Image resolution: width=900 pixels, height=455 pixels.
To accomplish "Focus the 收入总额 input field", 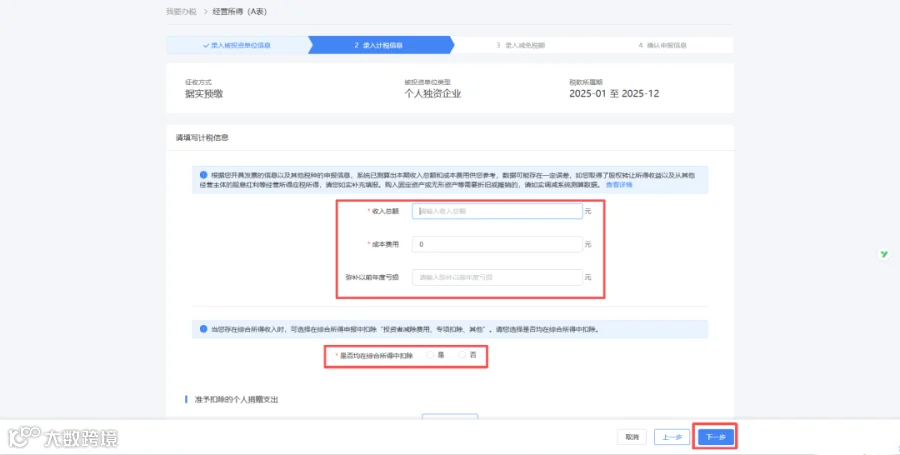I will click(497, 211).
